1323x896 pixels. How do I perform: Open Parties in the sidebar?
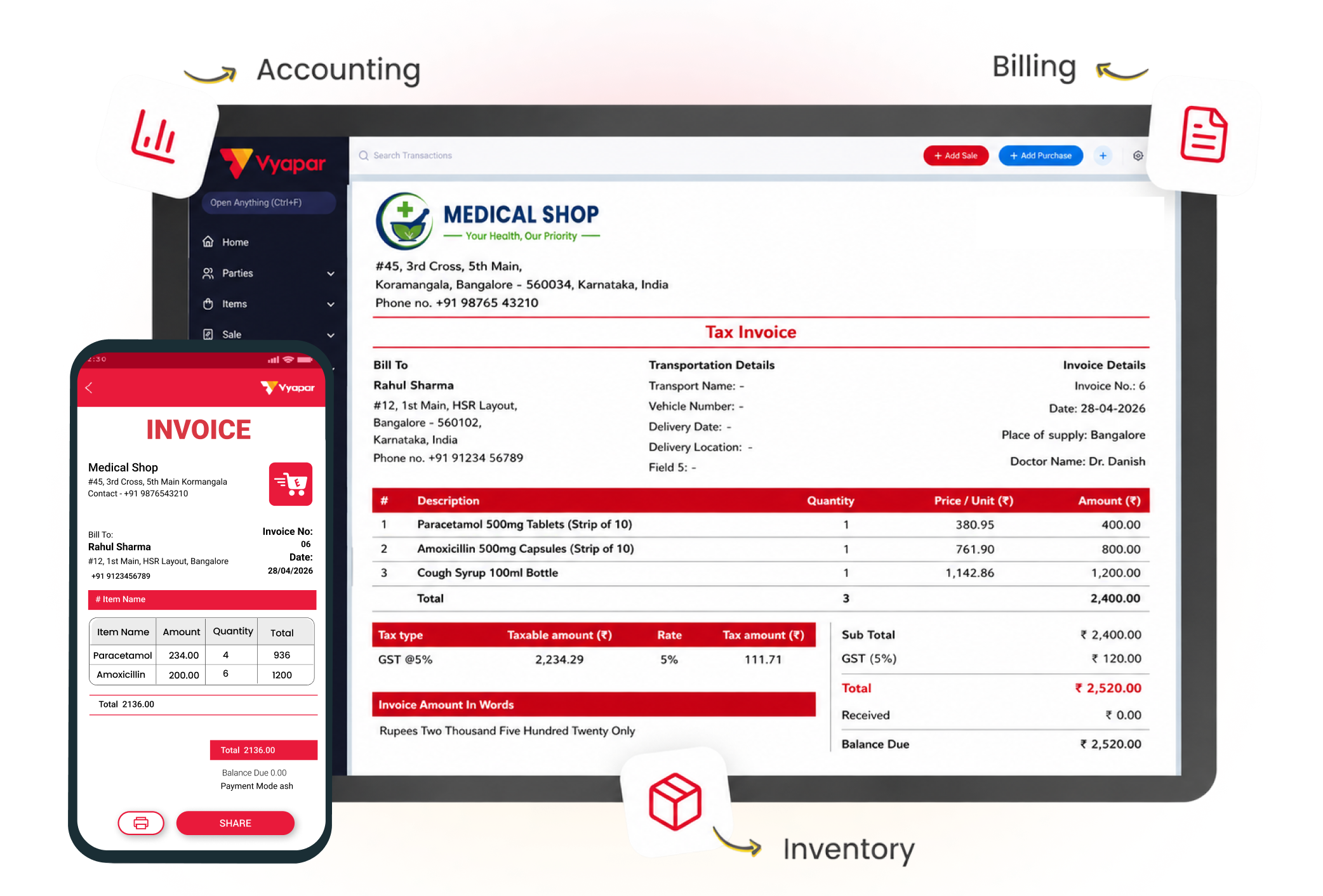tap(237, 273)
